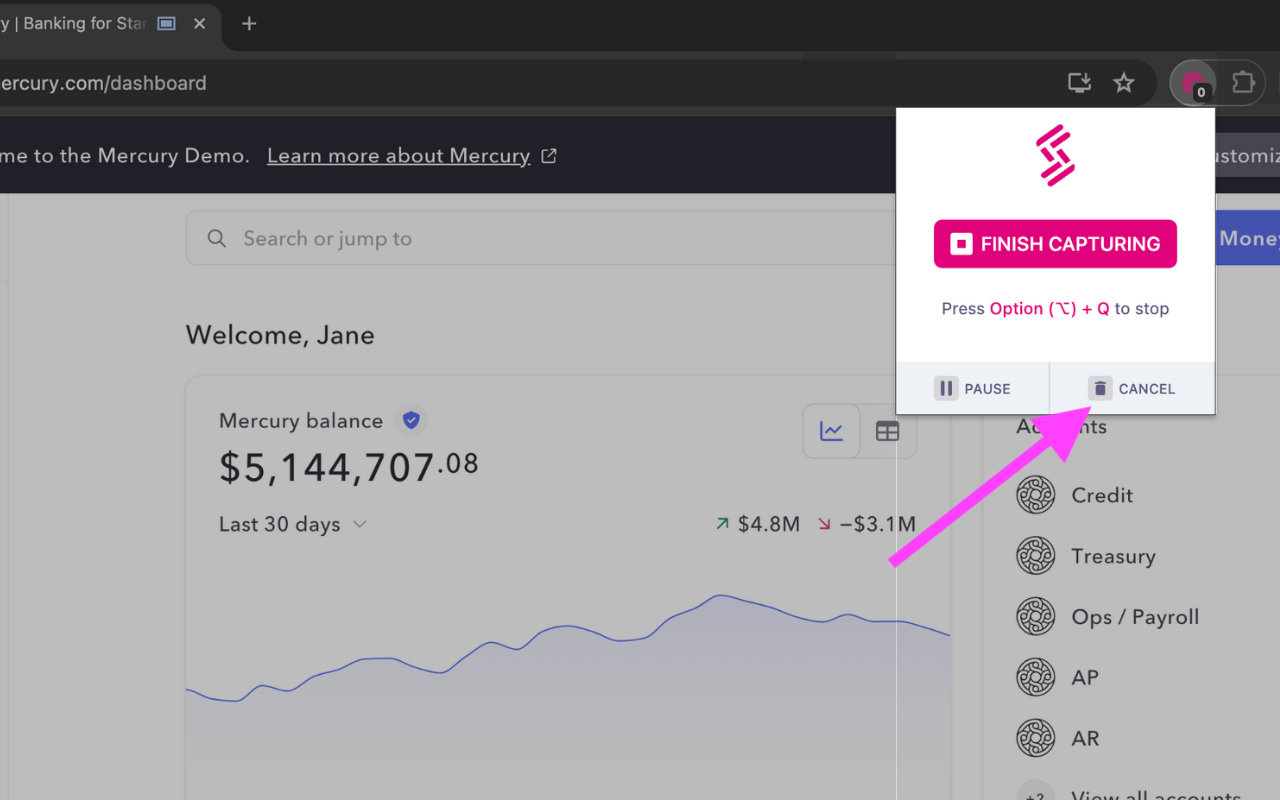The width and height of the screenshot is (1280, 800).
Task: Click the Credit account icon
Action: pos(1036,495)
